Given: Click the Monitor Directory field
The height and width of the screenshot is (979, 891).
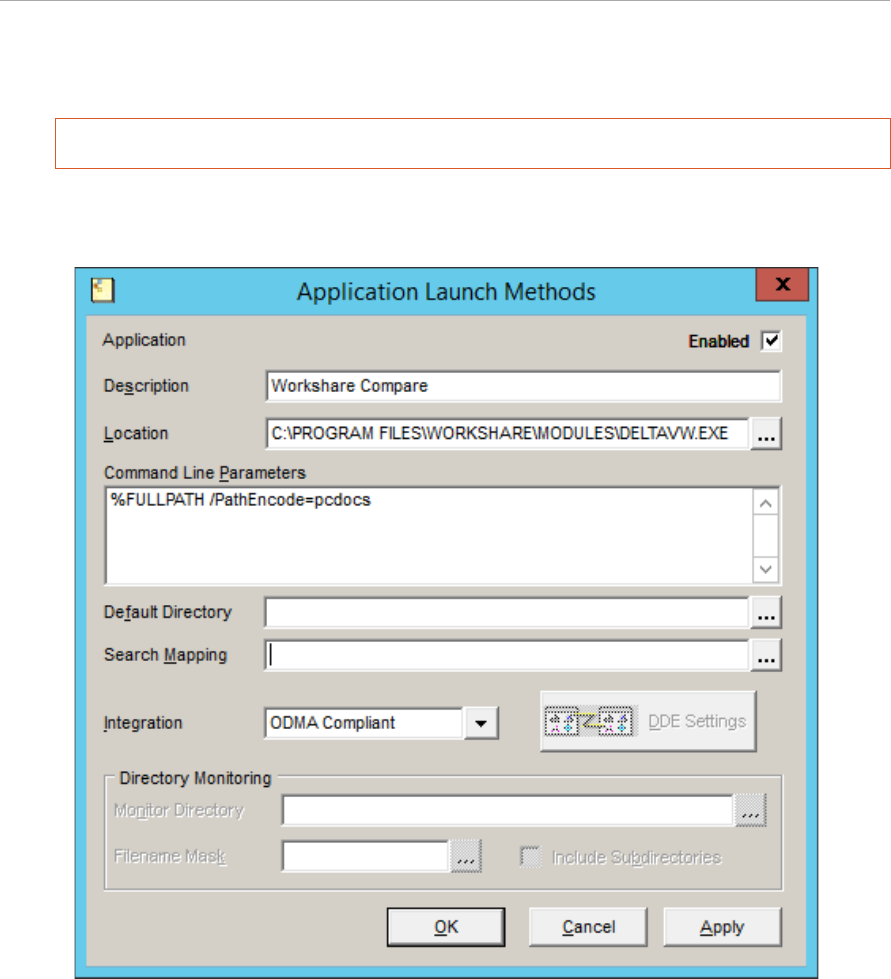Looking at the screenshot, I should point(508,810).
